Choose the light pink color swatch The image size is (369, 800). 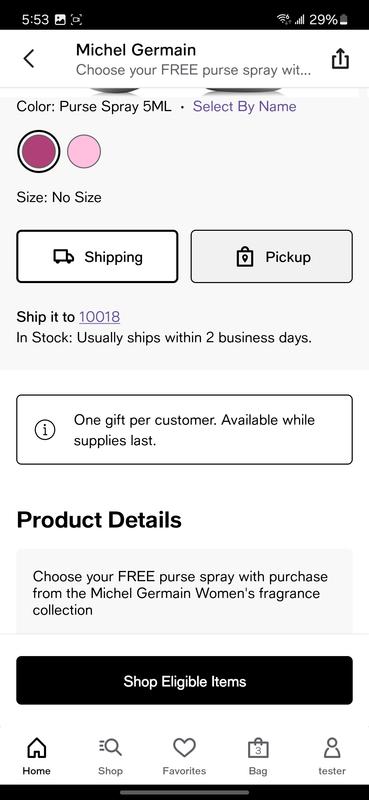click(84, 152)
